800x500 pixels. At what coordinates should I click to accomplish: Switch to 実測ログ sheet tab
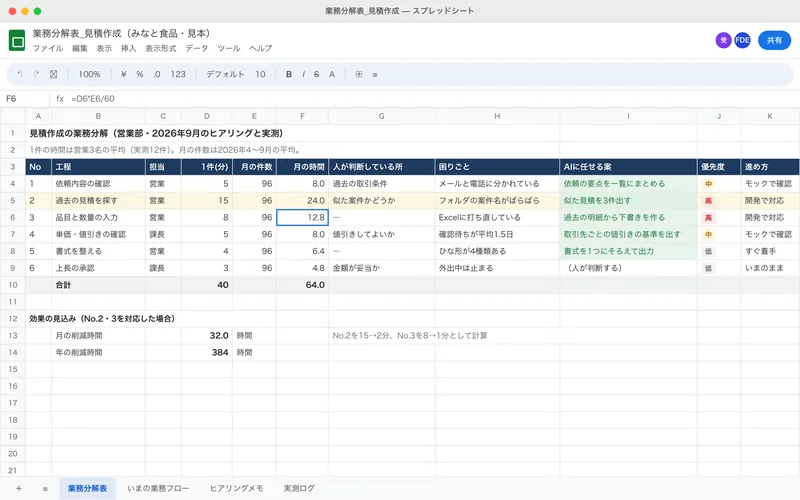coord(299,489)
